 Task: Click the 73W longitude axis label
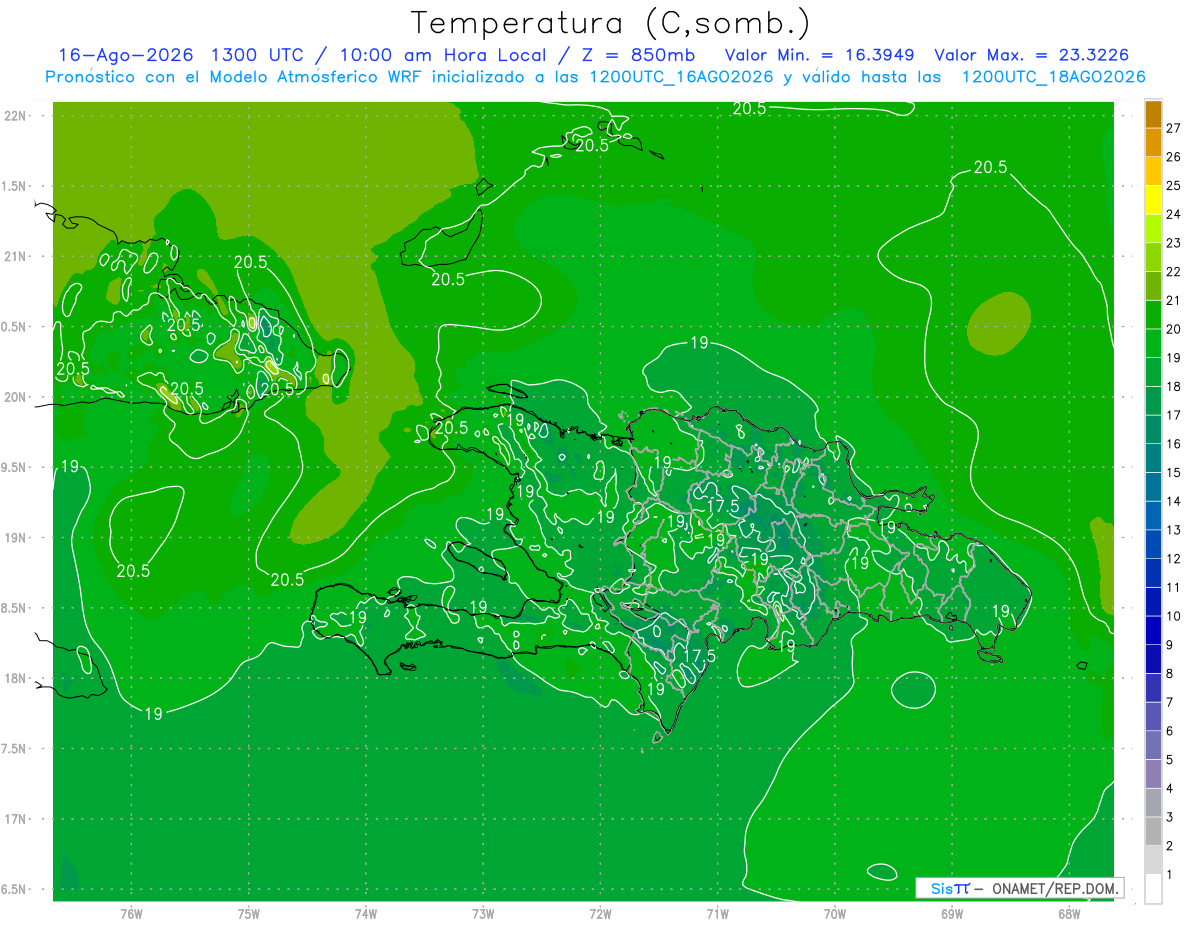(x=483, y=914)
